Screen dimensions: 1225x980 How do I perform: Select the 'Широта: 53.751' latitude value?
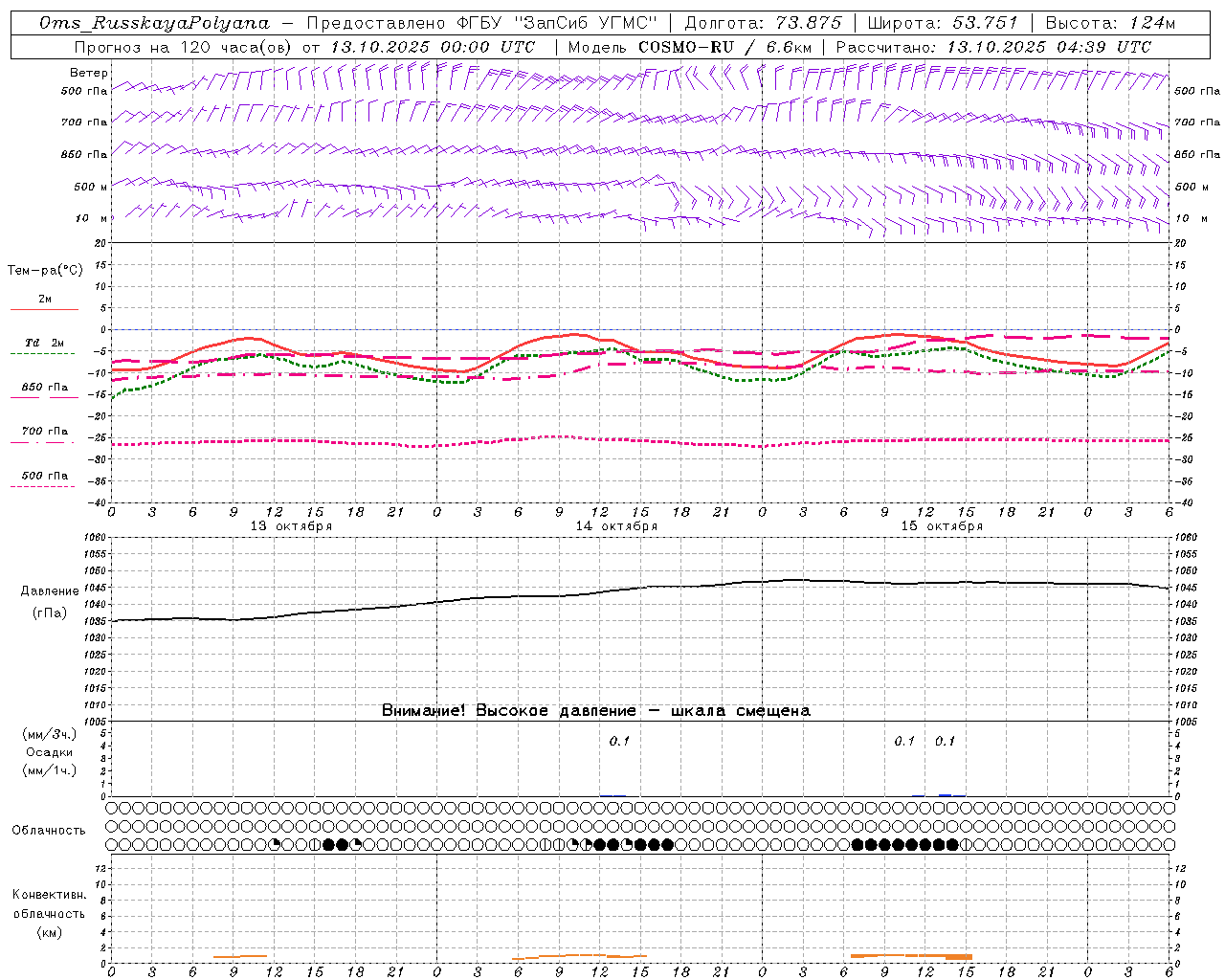click(x=944, y=23)
